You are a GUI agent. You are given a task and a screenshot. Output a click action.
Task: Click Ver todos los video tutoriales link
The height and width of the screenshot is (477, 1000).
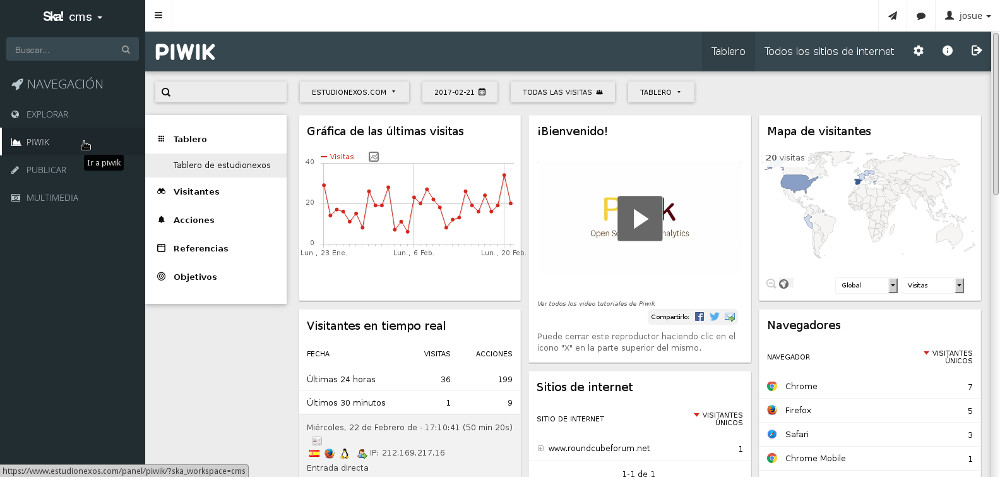596,304
